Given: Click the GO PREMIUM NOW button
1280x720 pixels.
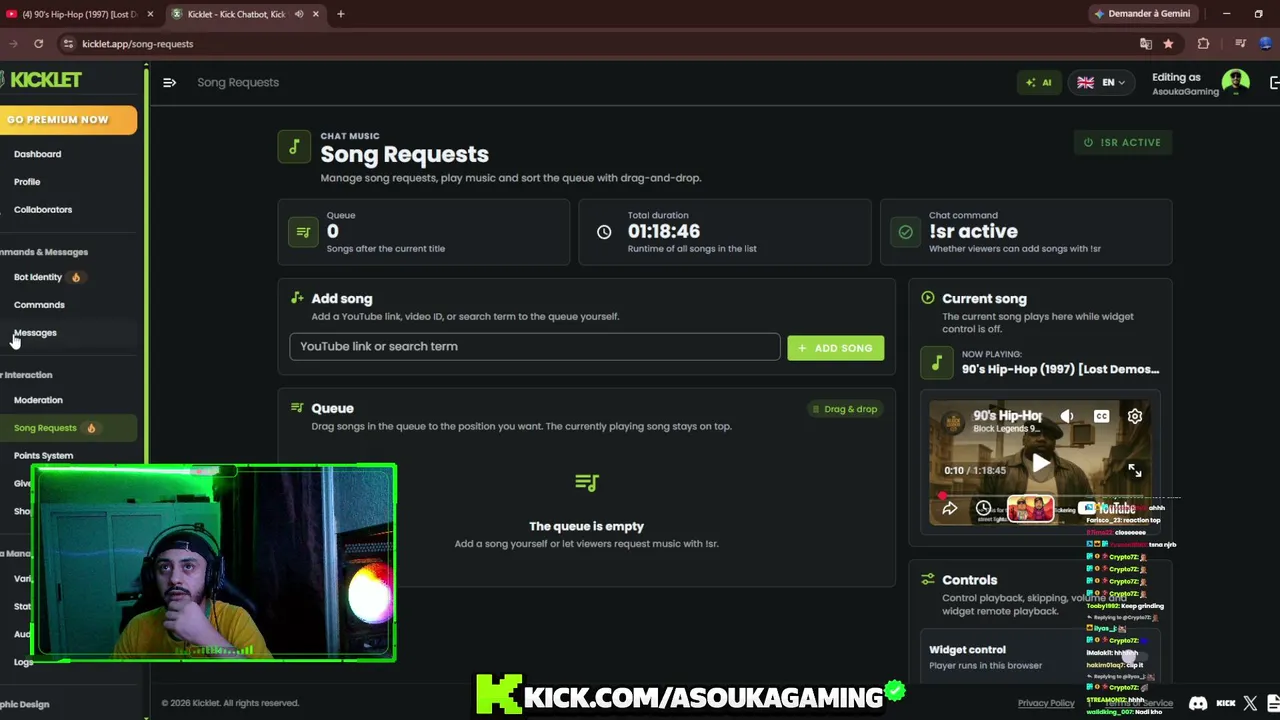Looking at the screenshot, I should point(66,119).
